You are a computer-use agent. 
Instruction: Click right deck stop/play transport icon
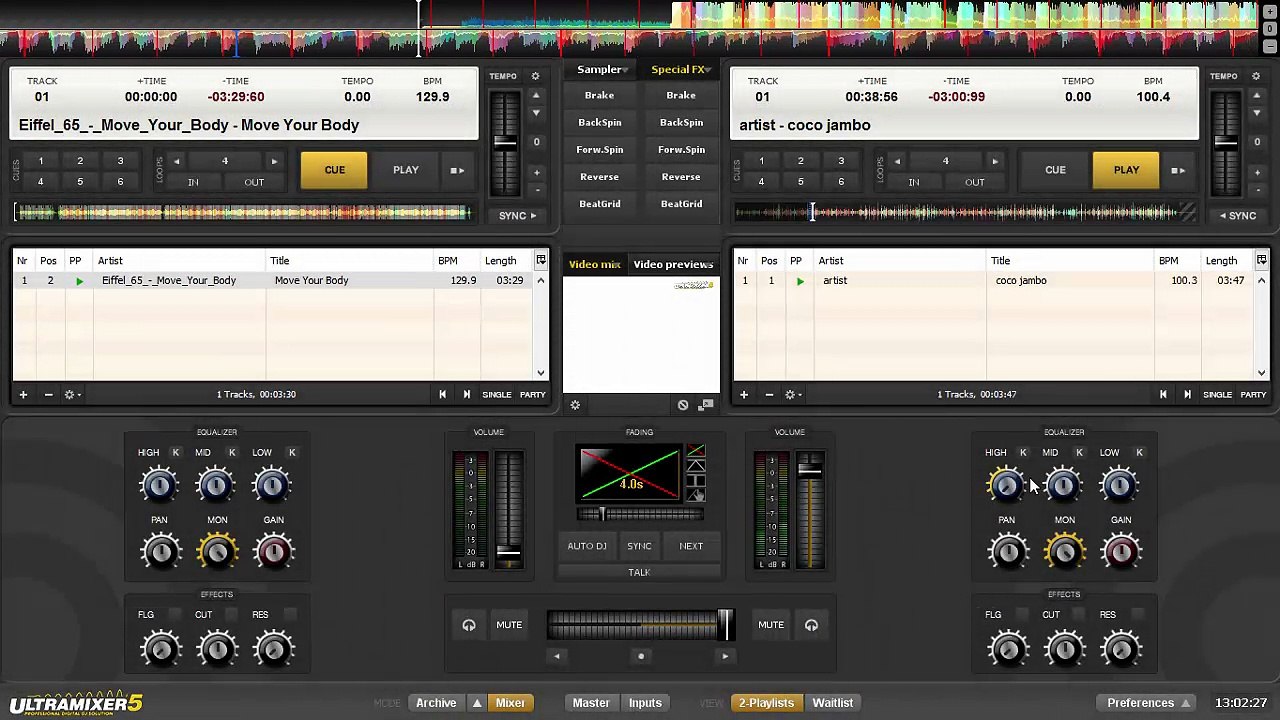[x=1178, y=171]
